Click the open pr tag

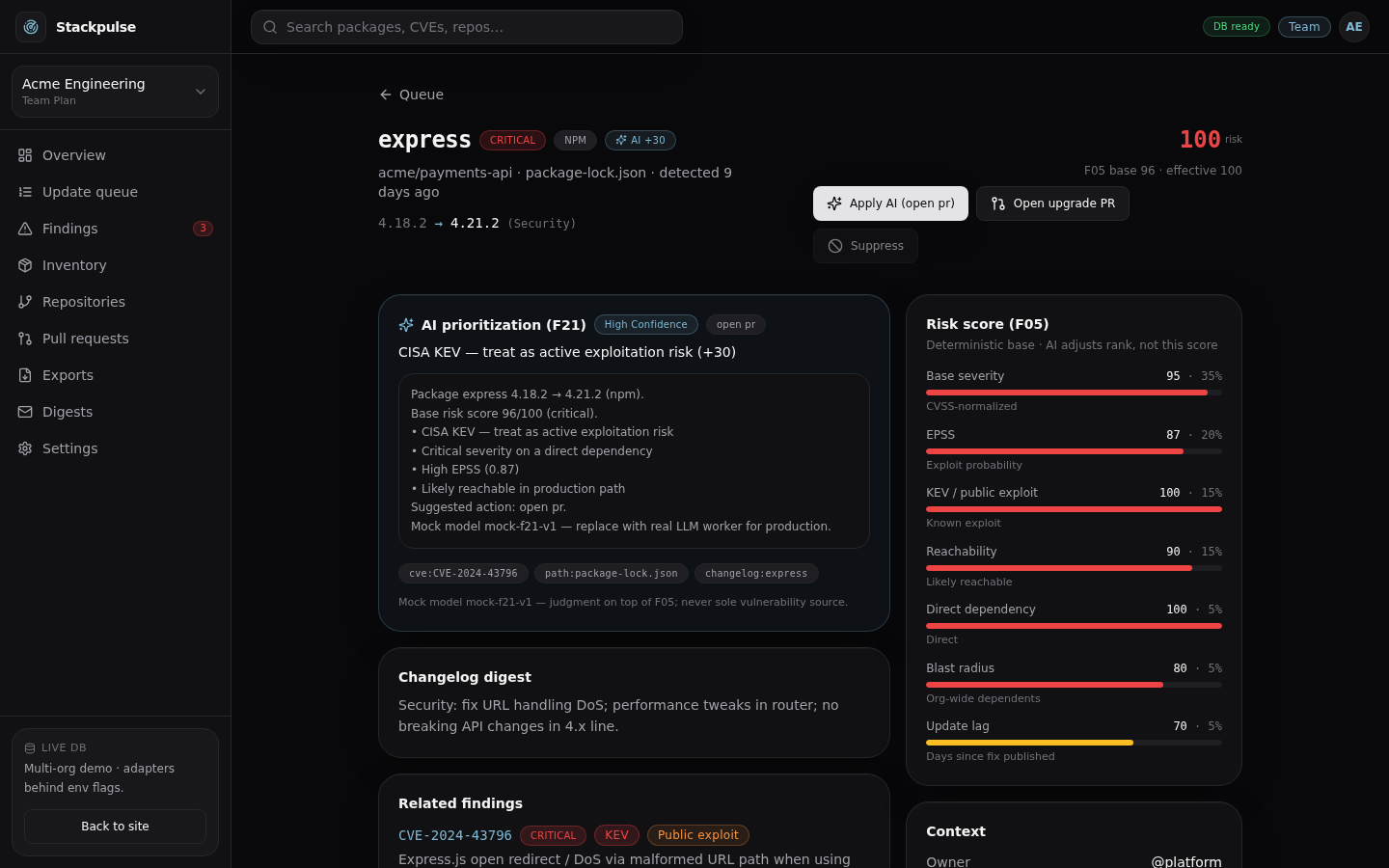click(x=736, y=325)
